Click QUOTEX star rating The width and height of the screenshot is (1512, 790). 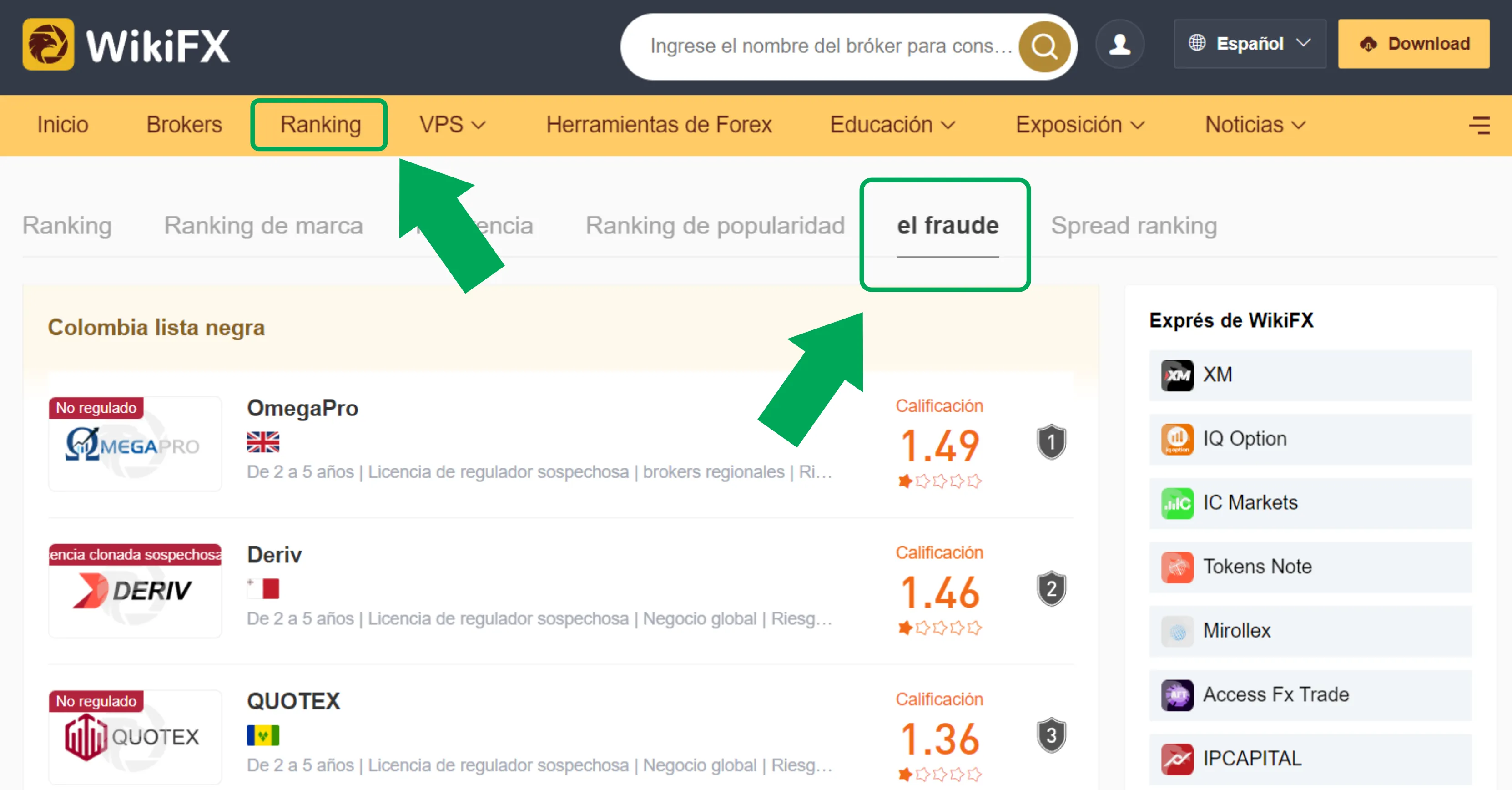tap(940, 775)
